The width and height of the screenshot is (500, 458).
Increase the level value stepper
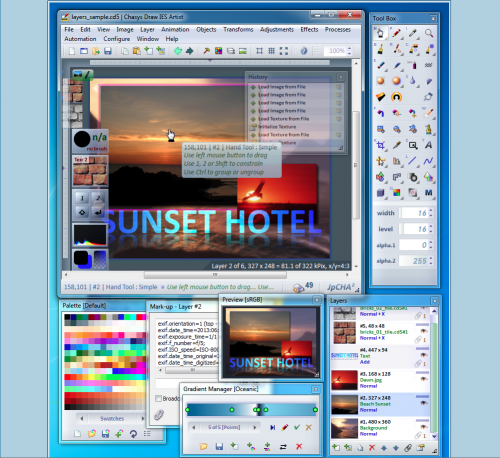point(431,226)
